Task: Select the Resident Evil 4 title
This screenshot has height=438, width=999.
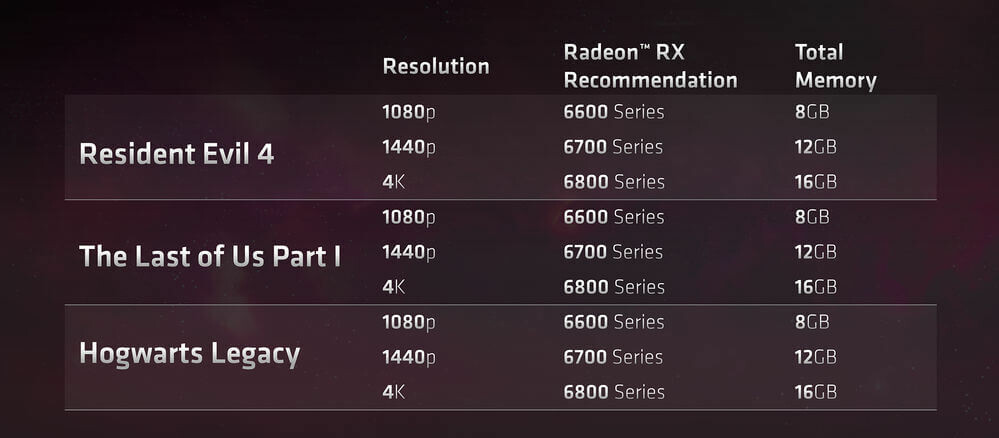Action: coord(176,153)
